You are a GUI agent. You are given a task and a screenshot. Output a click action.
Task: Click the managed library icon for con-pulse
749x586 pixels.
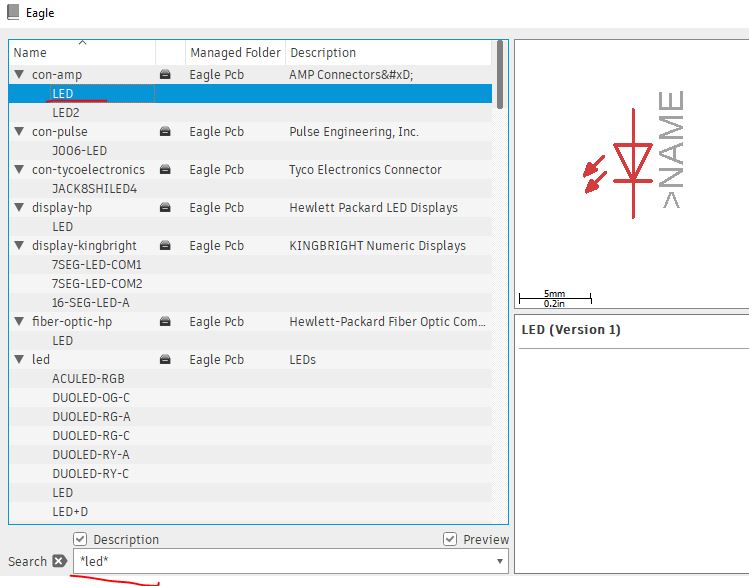165,131
